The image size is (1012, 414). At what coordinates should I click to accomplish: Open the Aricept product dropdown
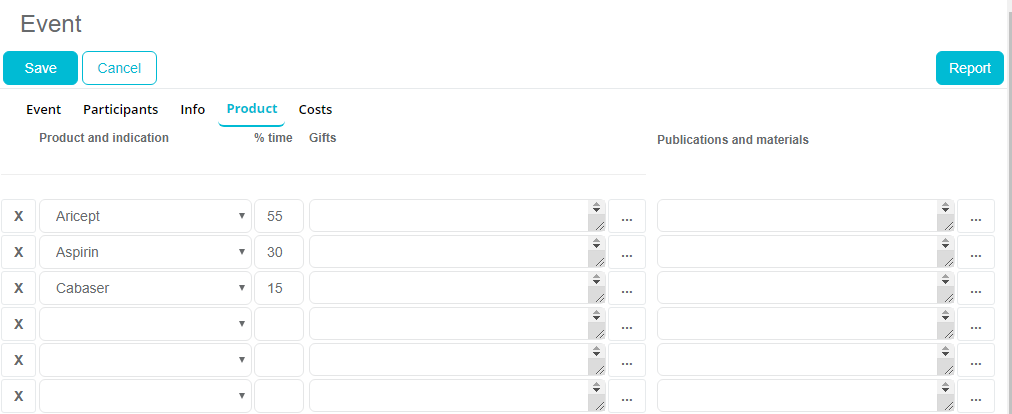tap(145, 216)
